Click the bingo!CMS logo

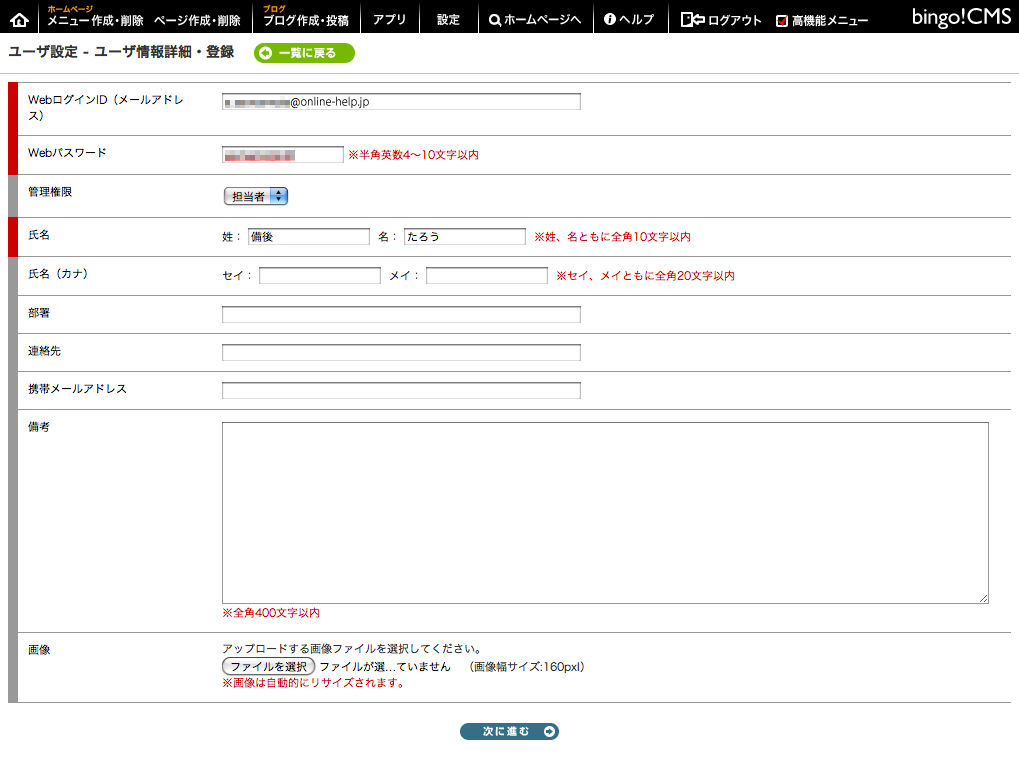point(961,17)
